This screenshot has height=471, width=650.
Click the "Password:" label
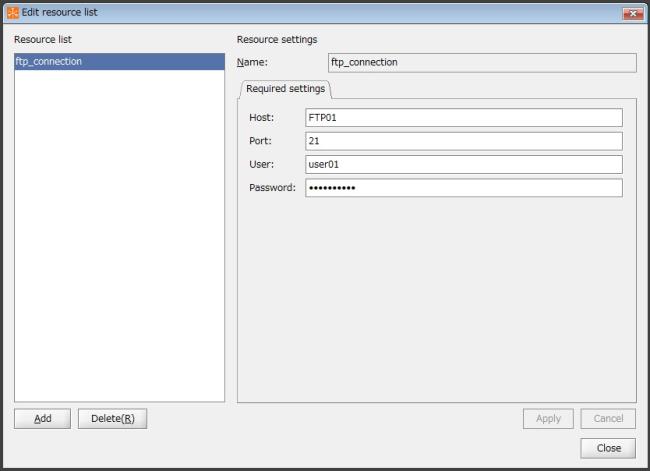point(272,188)
